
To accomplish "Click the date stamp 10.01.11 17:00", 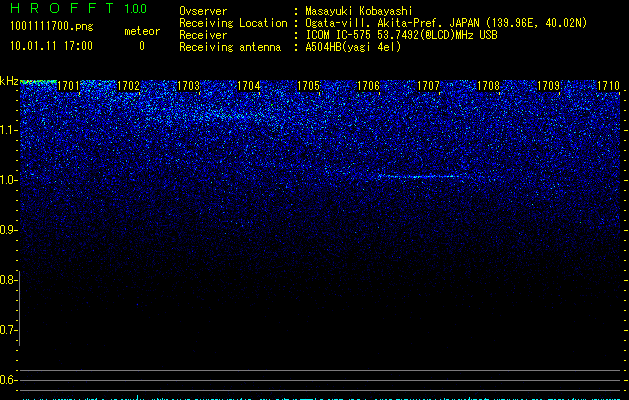I will pos(51,46).
